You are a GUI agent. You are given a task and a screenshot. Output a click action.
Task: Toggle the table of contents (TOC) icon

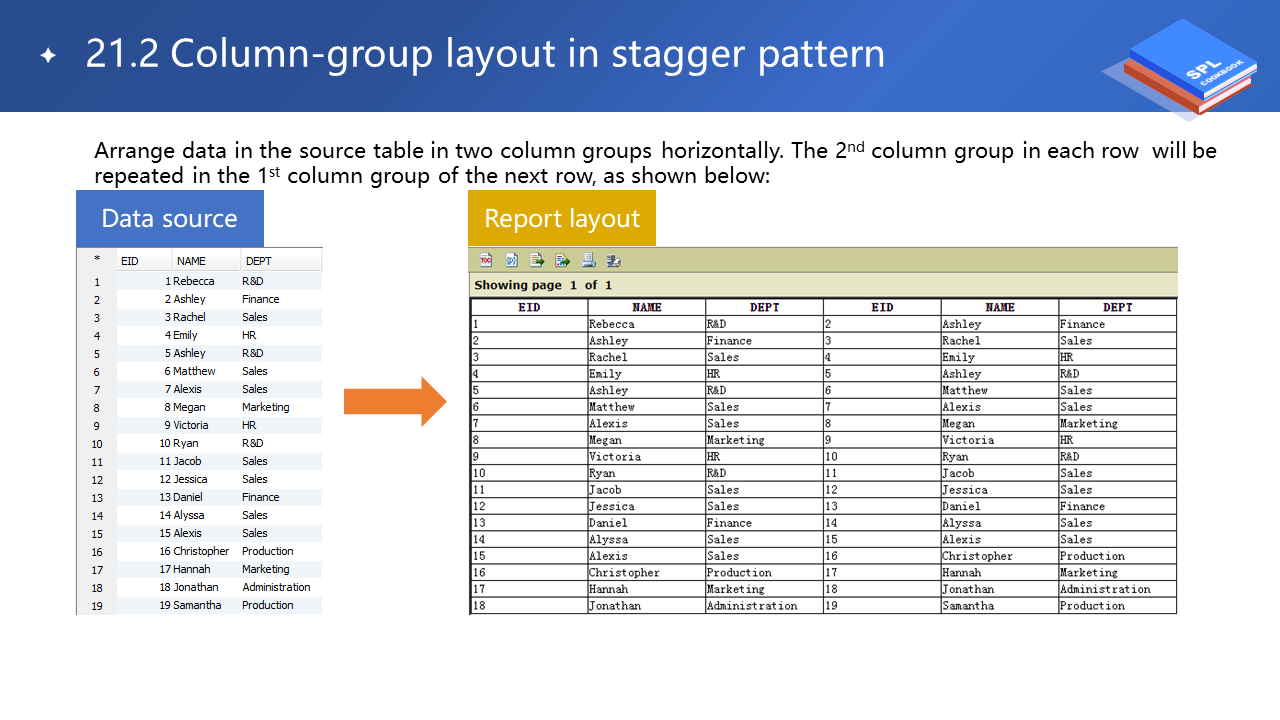tap(486, 260)
